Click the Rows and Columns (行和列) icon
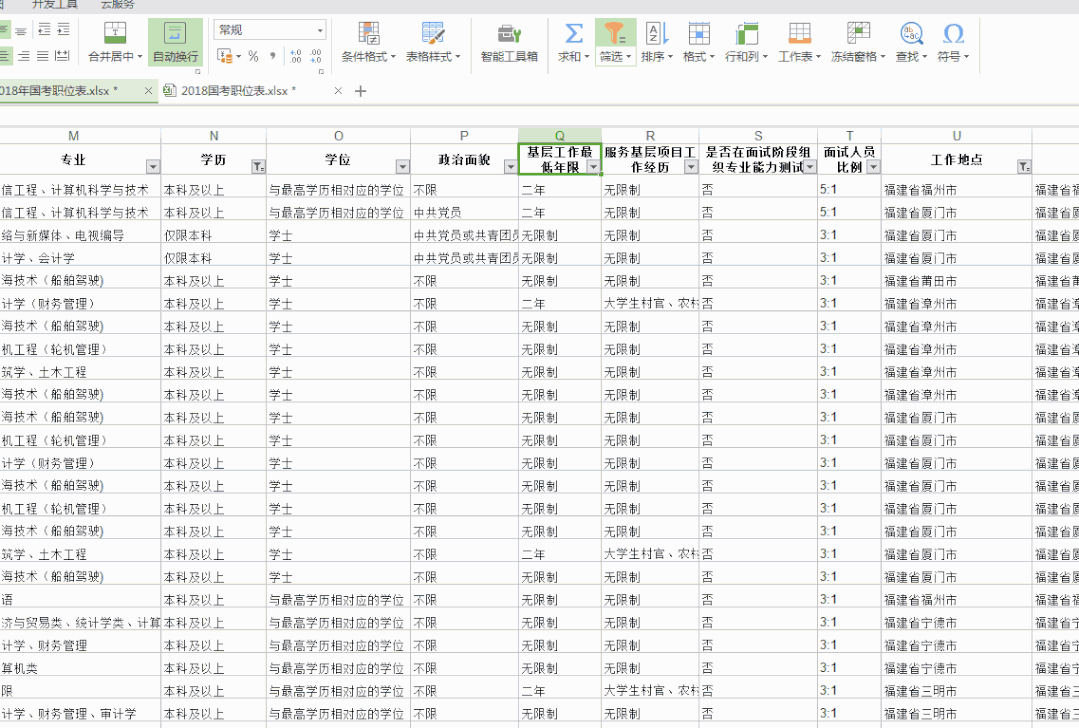The height and width of the screenshot is (728, 1079). pos(746,33)
